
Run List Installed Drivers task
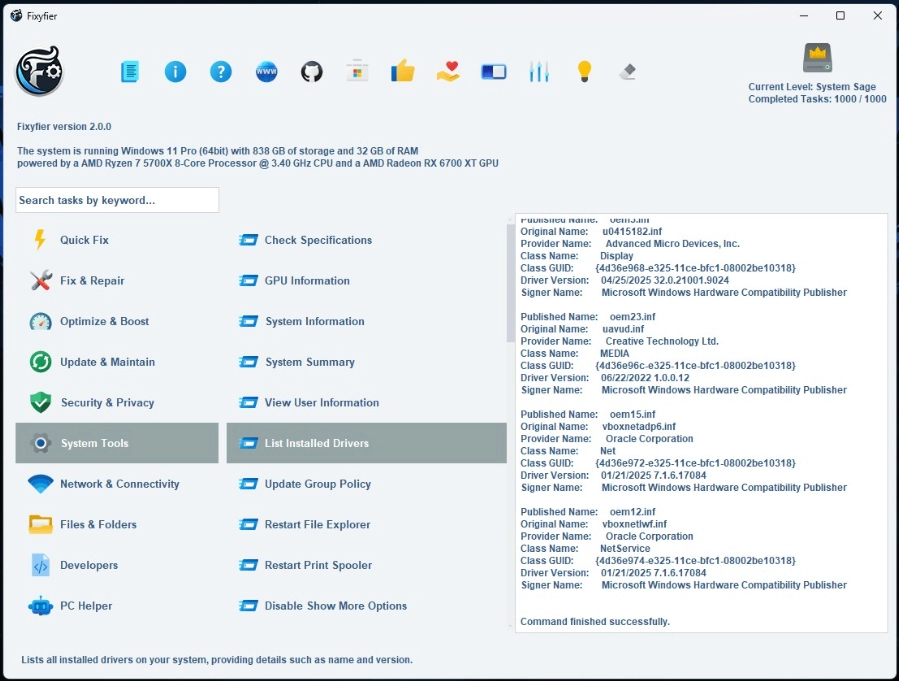(366, 443)
